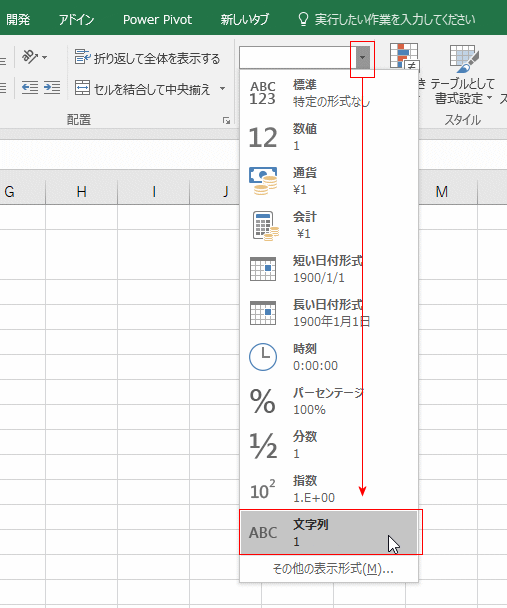Click the number format input box

pos(297,58)
